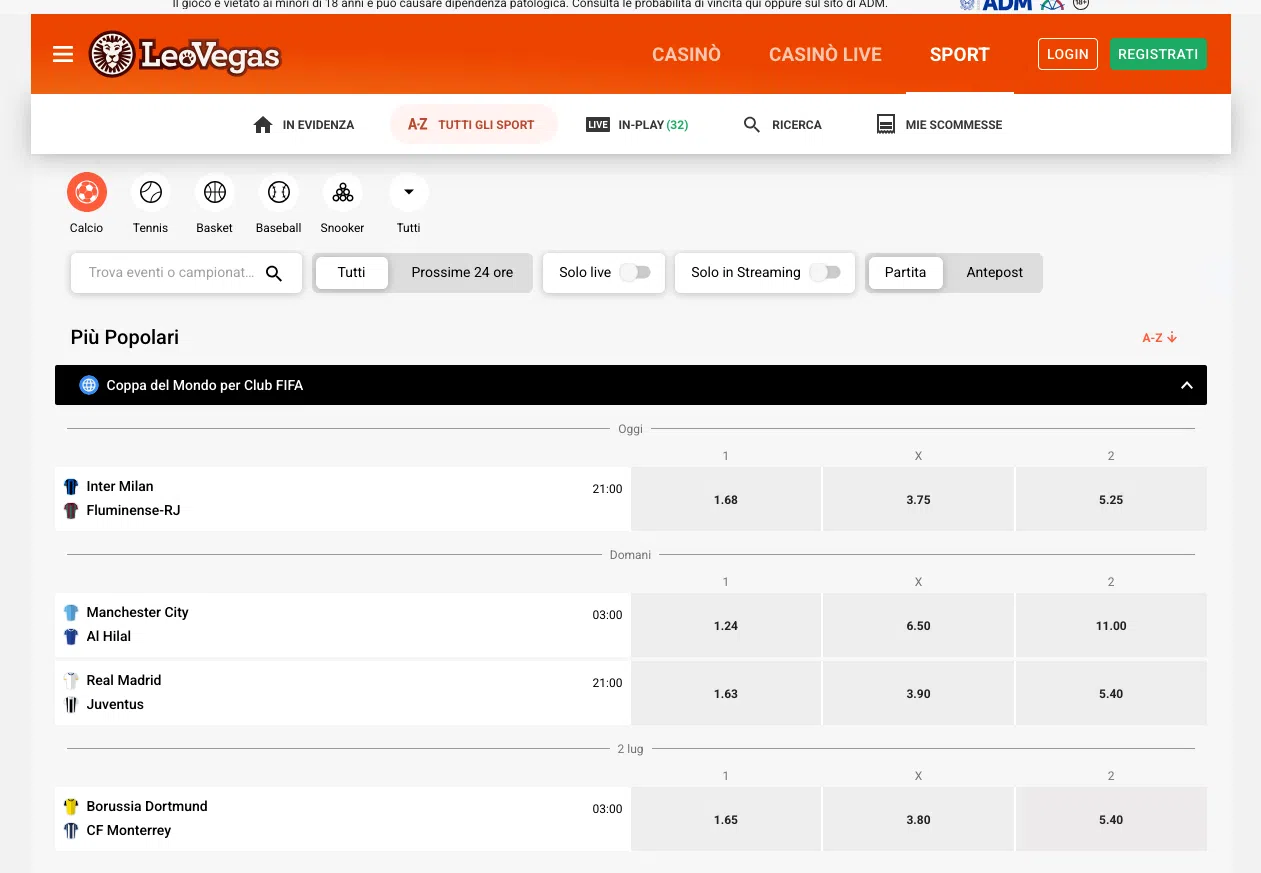Open the Casinò Live tab
The image size is (1261, 873).
coord(825,55)
